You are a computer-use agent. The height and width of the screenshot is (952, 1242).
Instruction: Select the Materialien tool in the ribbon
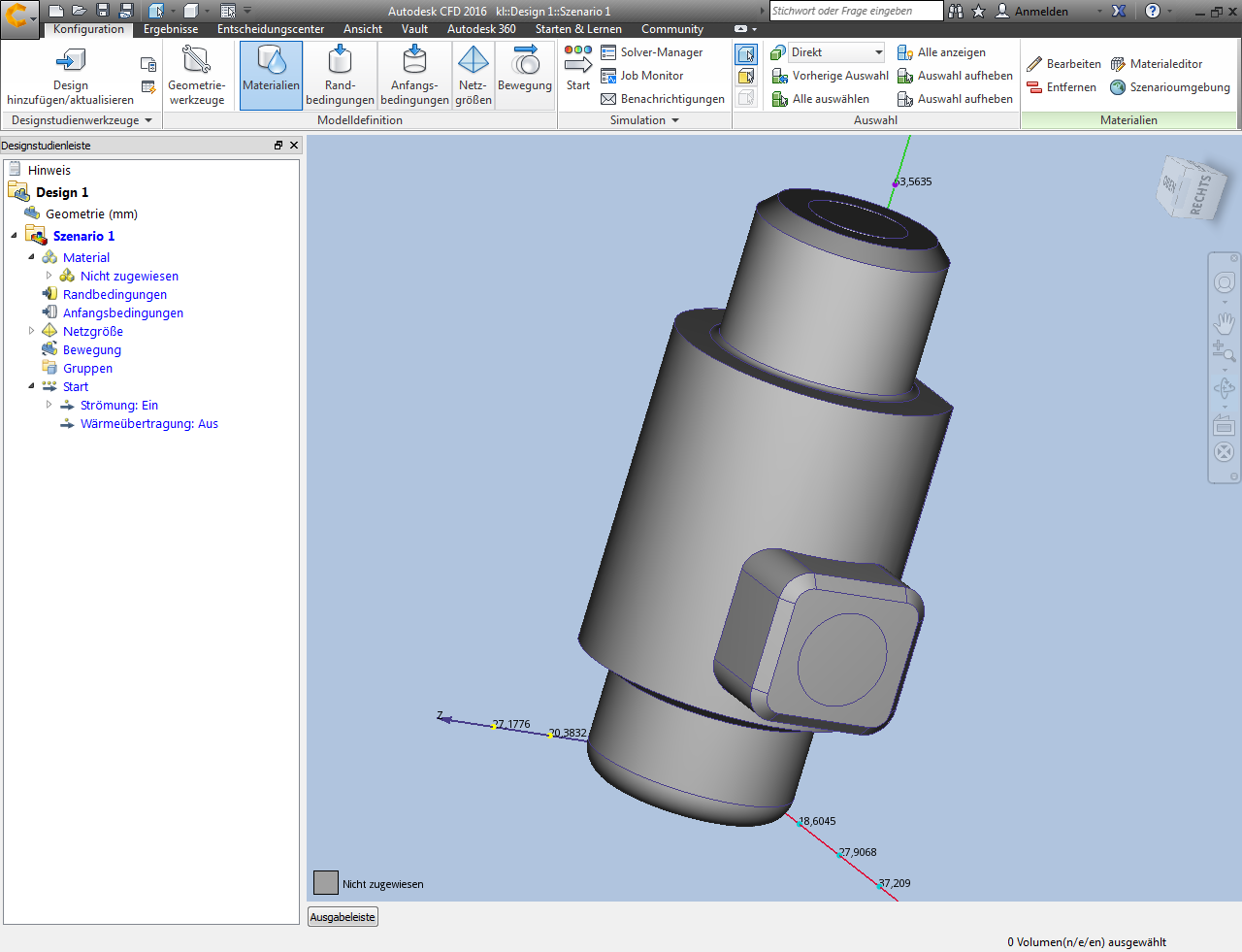click(271, 77)
